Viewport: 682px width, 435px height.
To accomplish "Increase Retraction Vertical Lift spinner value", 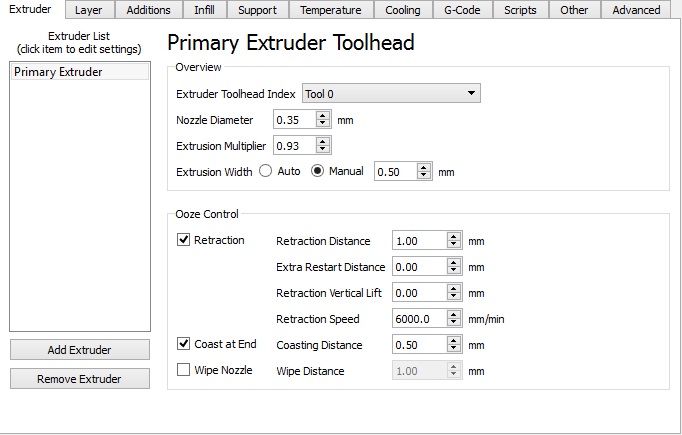I will coord(454,289).
